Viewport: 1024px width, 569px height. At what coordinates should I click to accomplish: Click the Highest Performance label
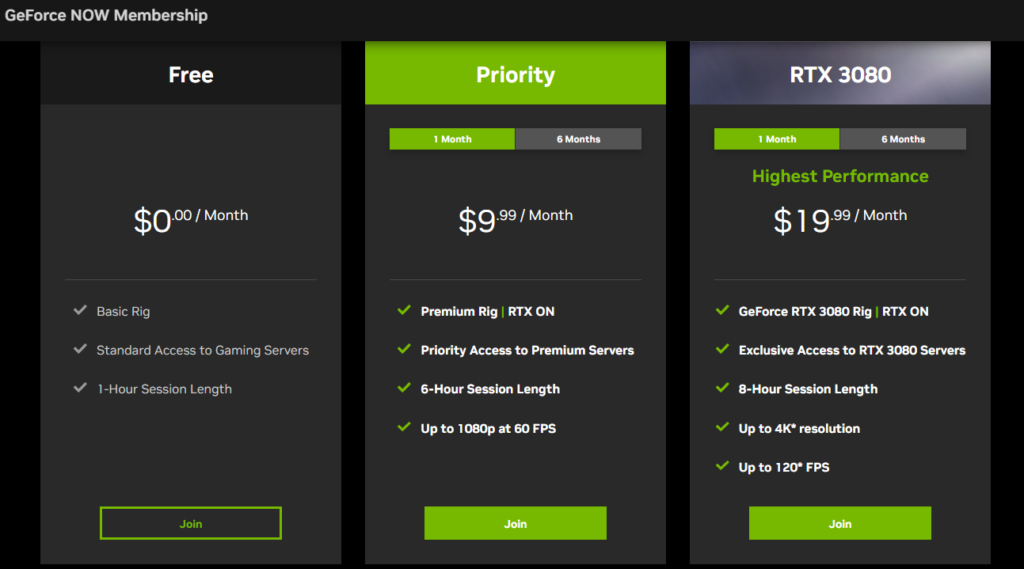pos(840,176)
